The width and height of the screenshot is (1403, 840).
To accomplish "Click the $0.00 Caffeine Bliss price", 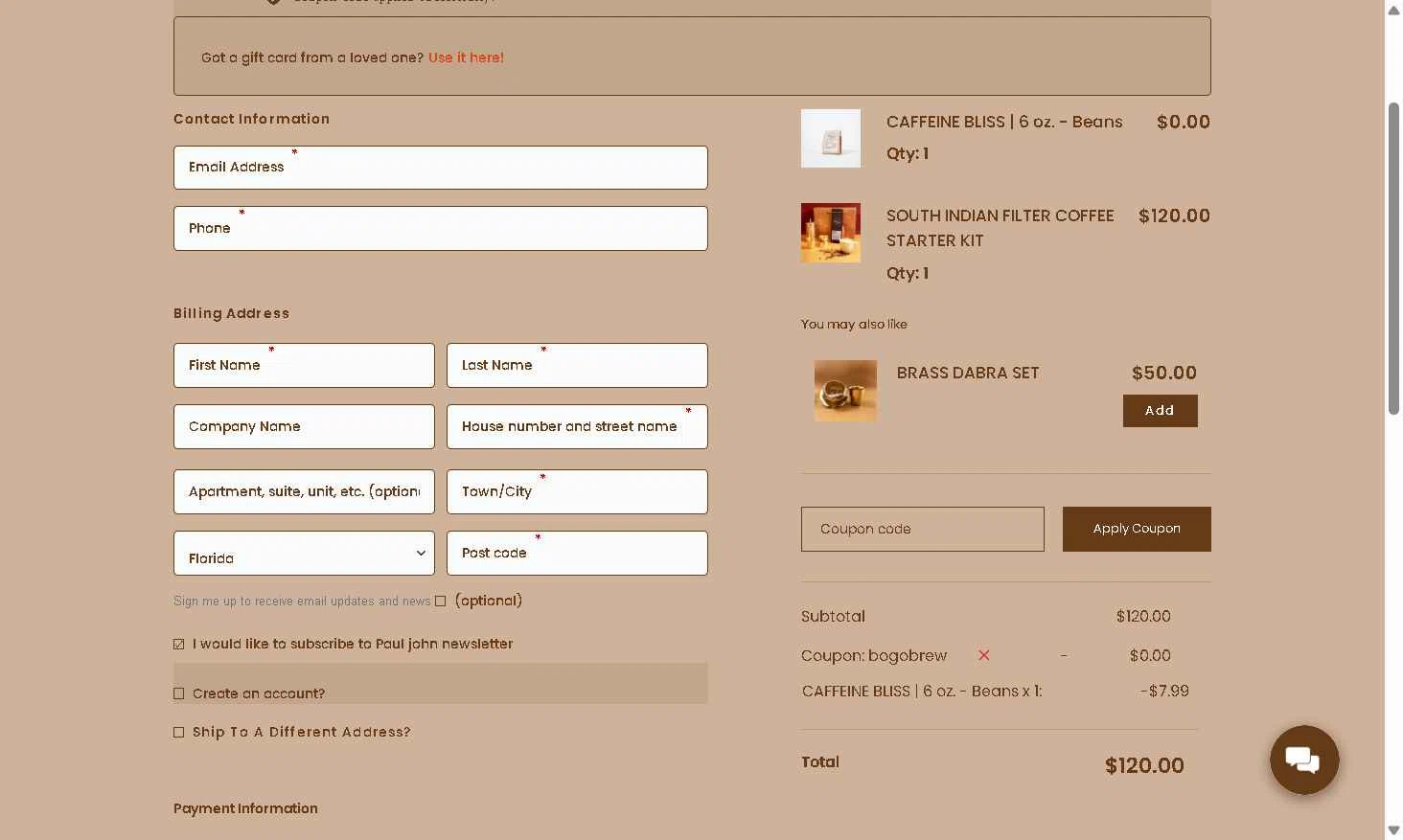I will pyautogui.click(x=1184, y=122).
